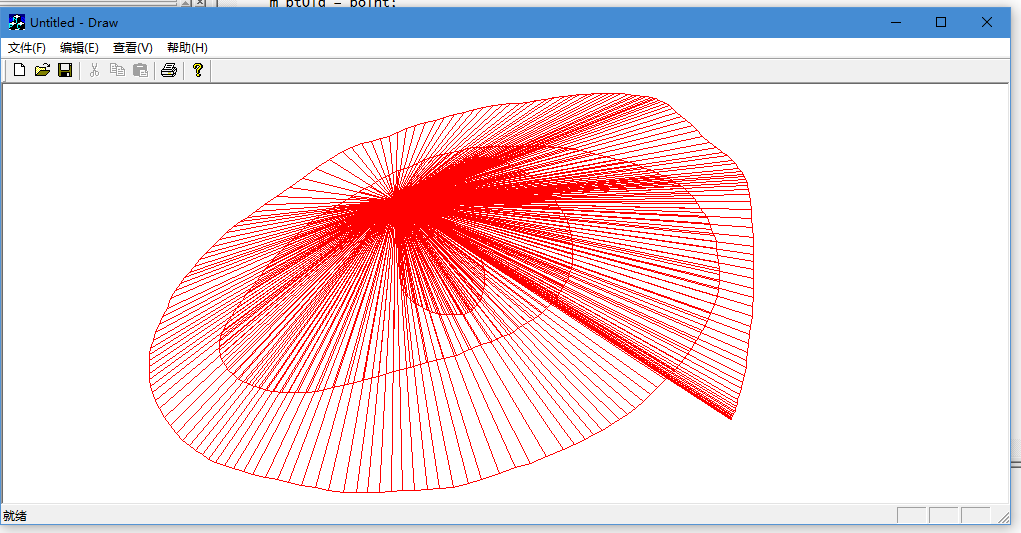Click the Paste clipboard toolbar icon
1021x533 pixels.
(140, 70)
